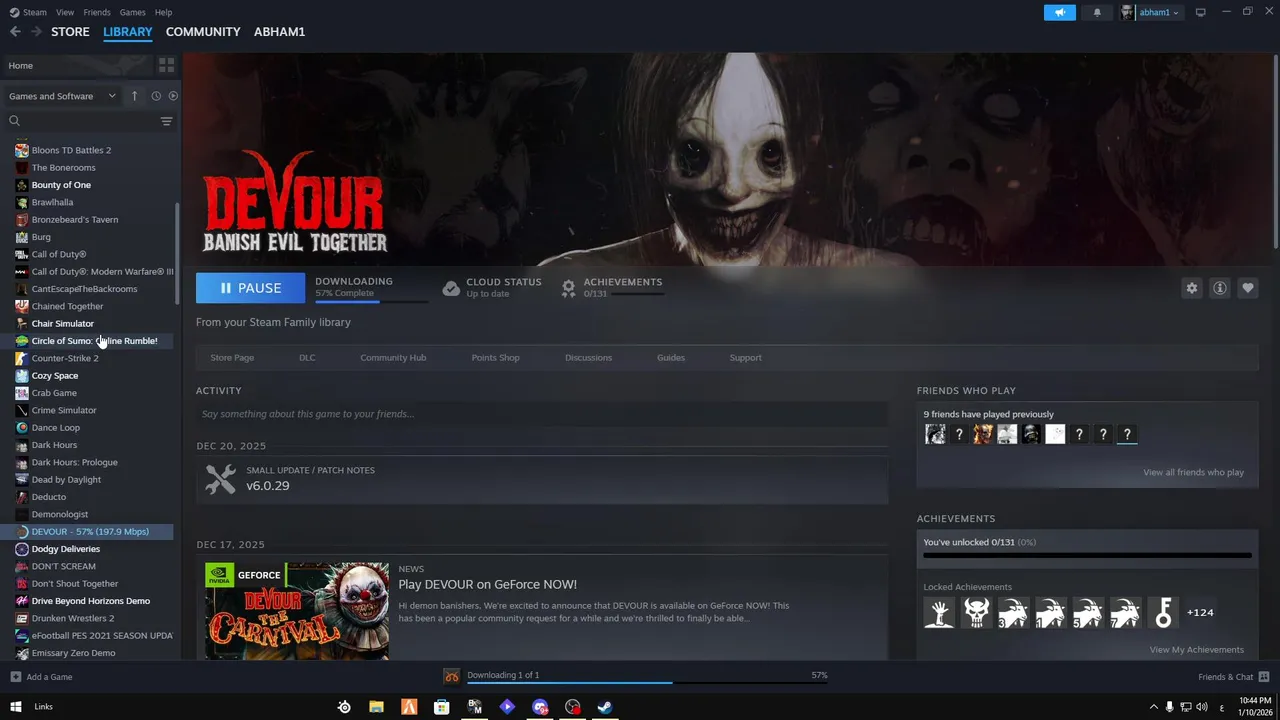The height and width of the screenshot is (720, 1280).
Task: Click the Cloud Status check icon
Action: point(451,288)
